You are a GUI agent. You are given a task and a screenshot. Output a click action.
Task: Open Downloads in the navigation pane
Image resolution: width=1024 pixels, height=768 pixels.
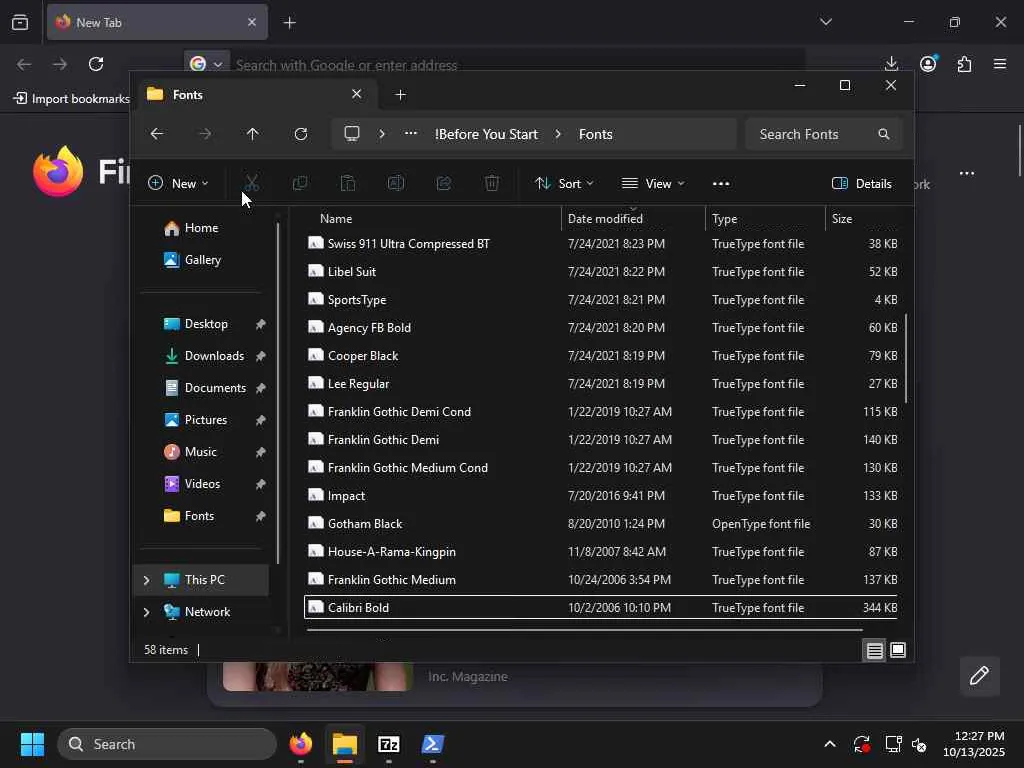(x=214, y=356)
